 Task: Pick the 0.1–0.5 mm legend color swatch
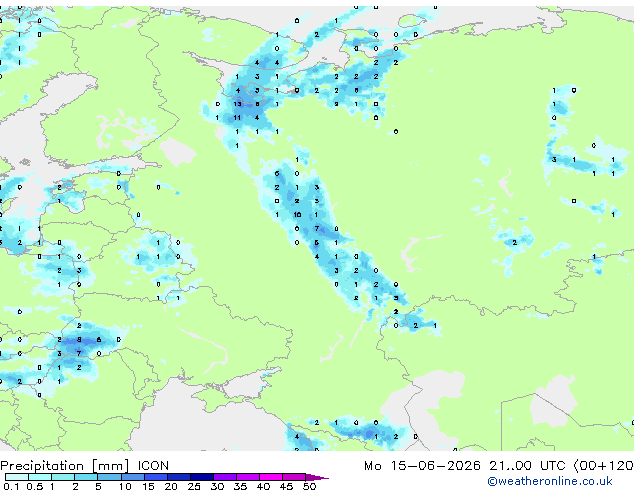click(17, 477)
